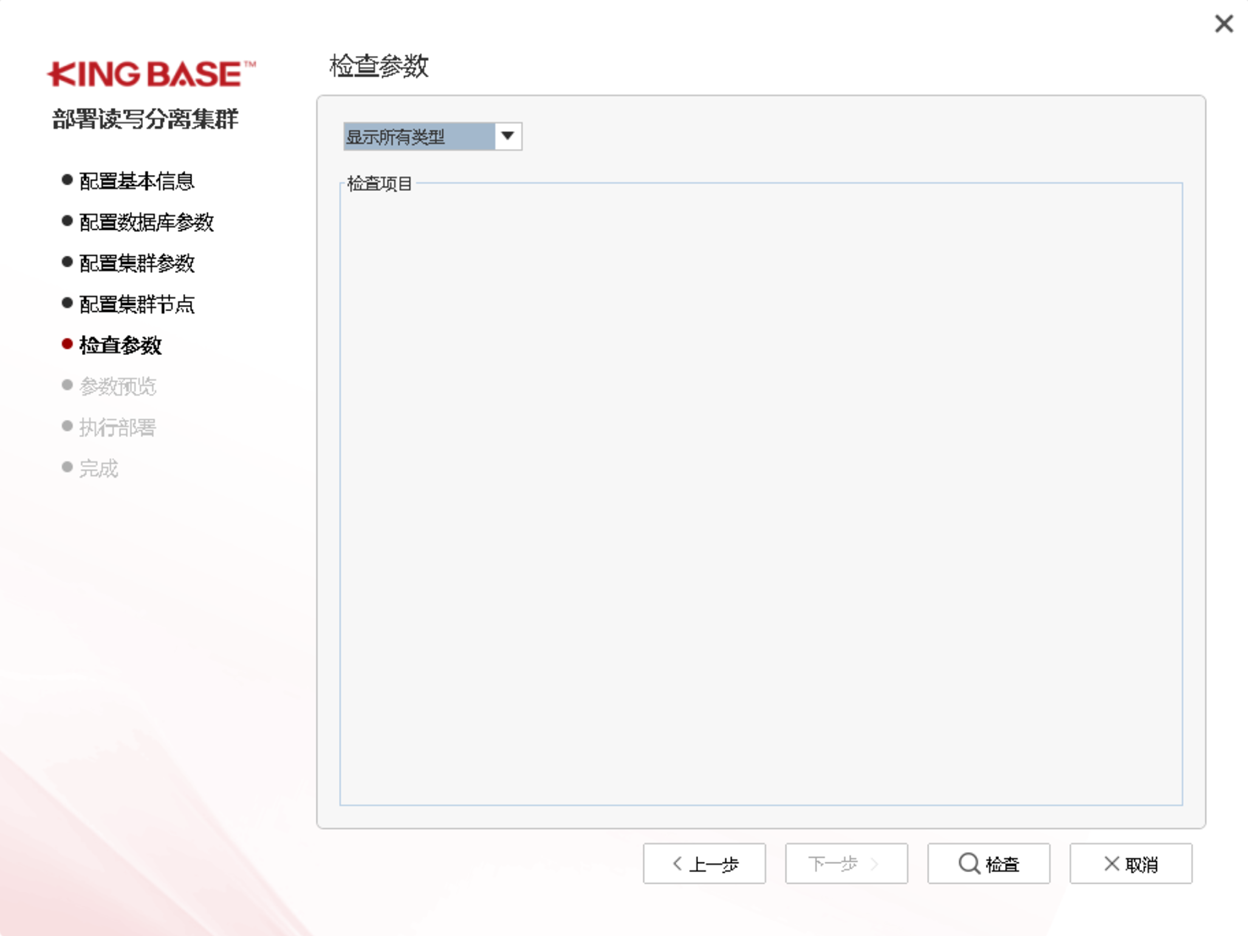Switch to the 配置集群节点 step
This screenshot has width=1248, height=936.
pos(136,304)
